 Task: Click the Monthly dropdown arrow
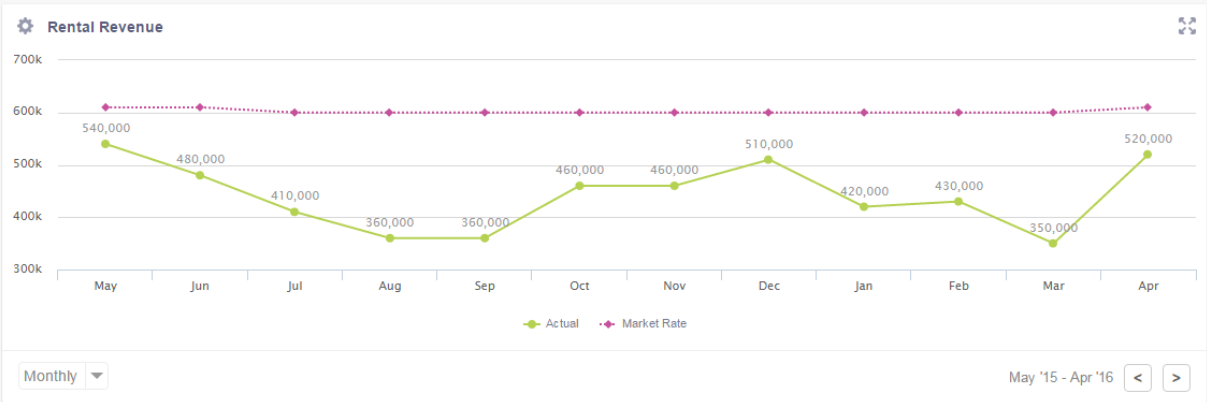[x=97, y=376]
